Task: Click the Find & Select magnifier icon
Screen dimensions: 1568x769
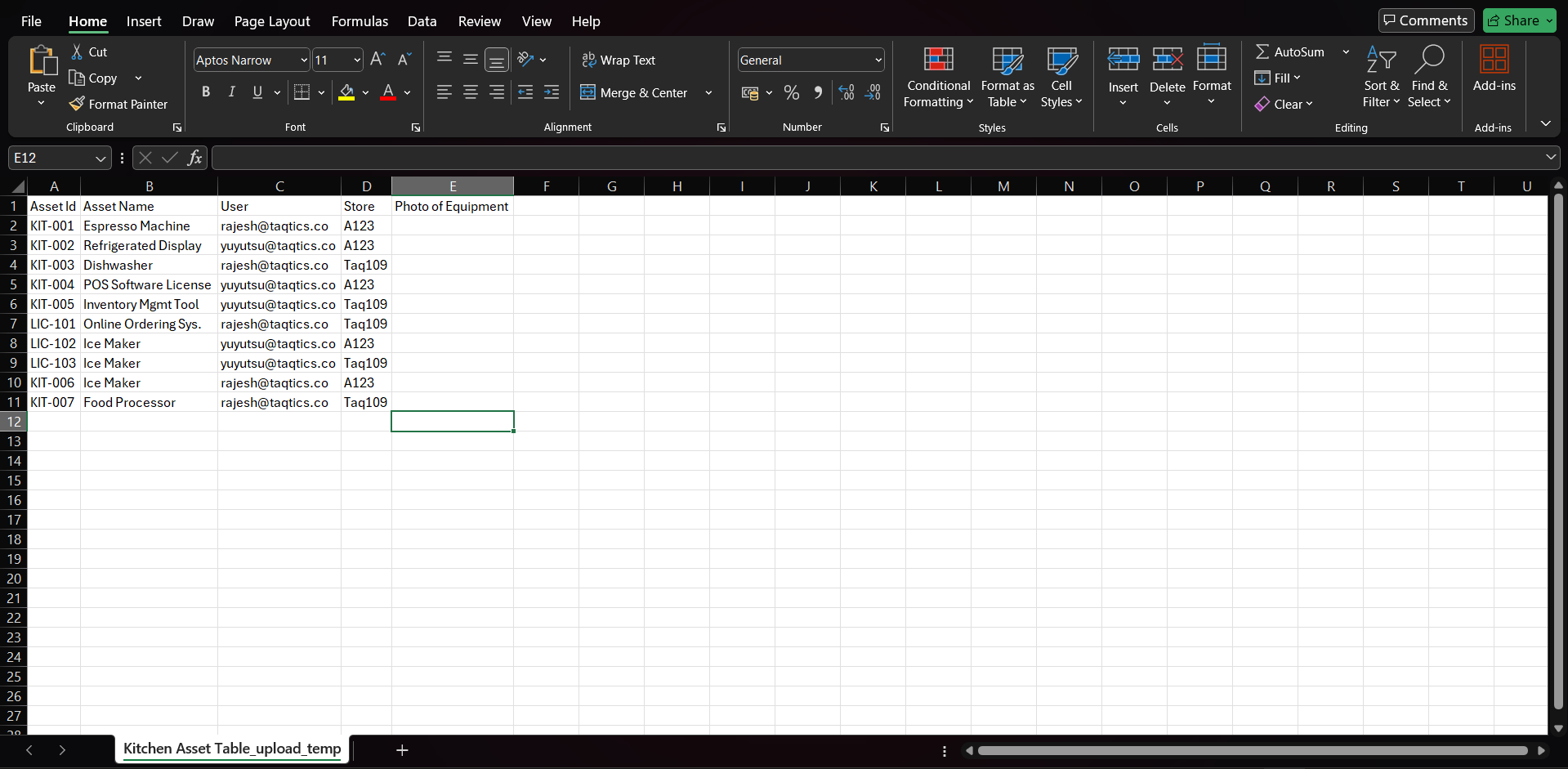Action: (1429, 60)
